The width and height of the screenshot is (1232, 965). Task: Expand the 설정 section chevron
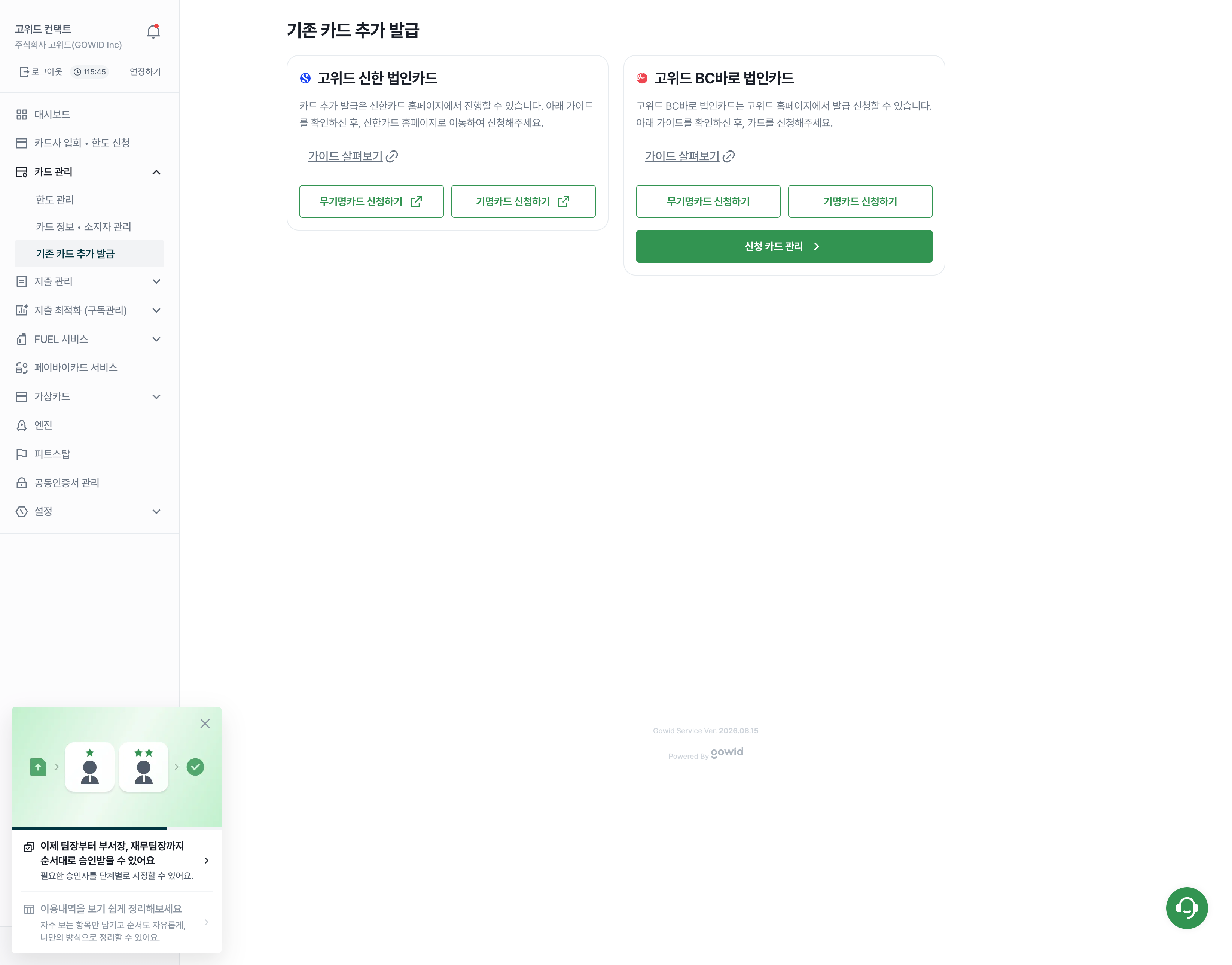pos(156,512)
